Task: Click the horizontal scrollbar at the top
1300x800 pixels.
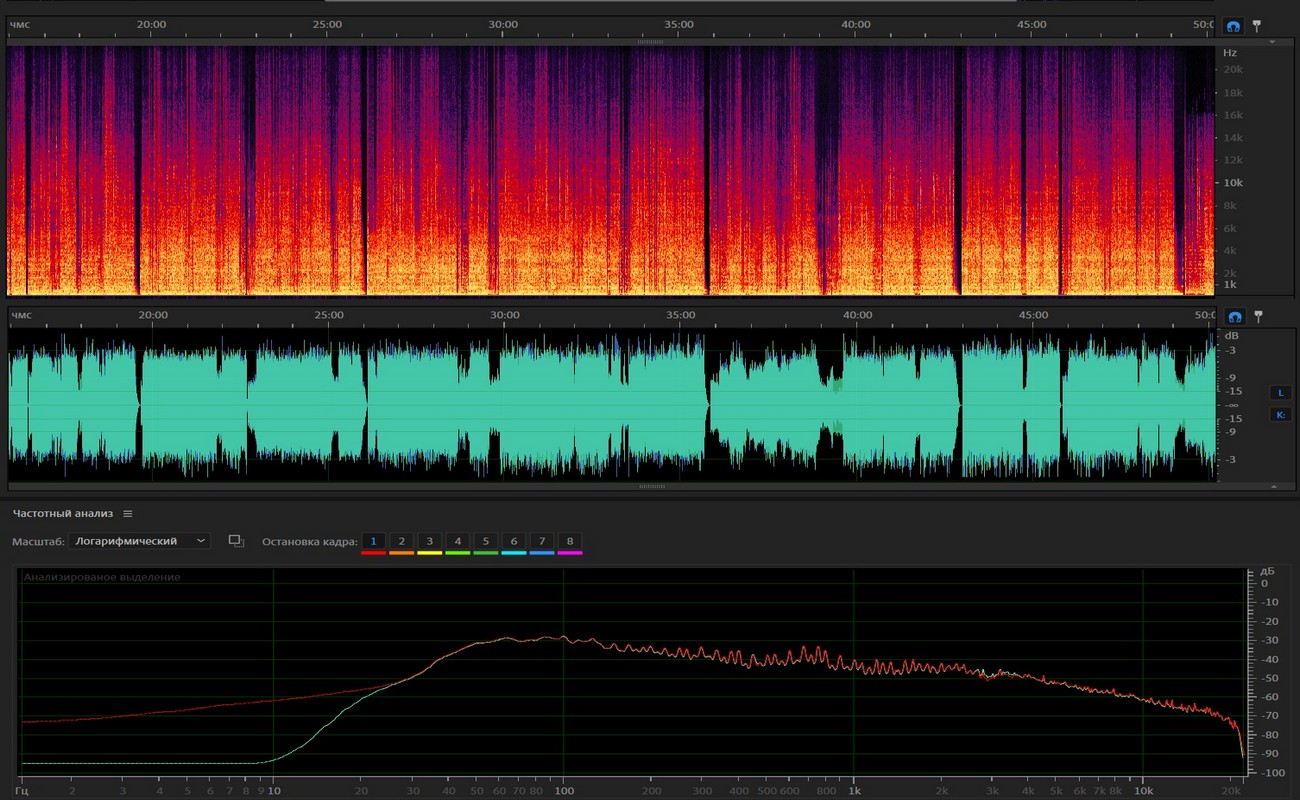Action: click(670, 2)
